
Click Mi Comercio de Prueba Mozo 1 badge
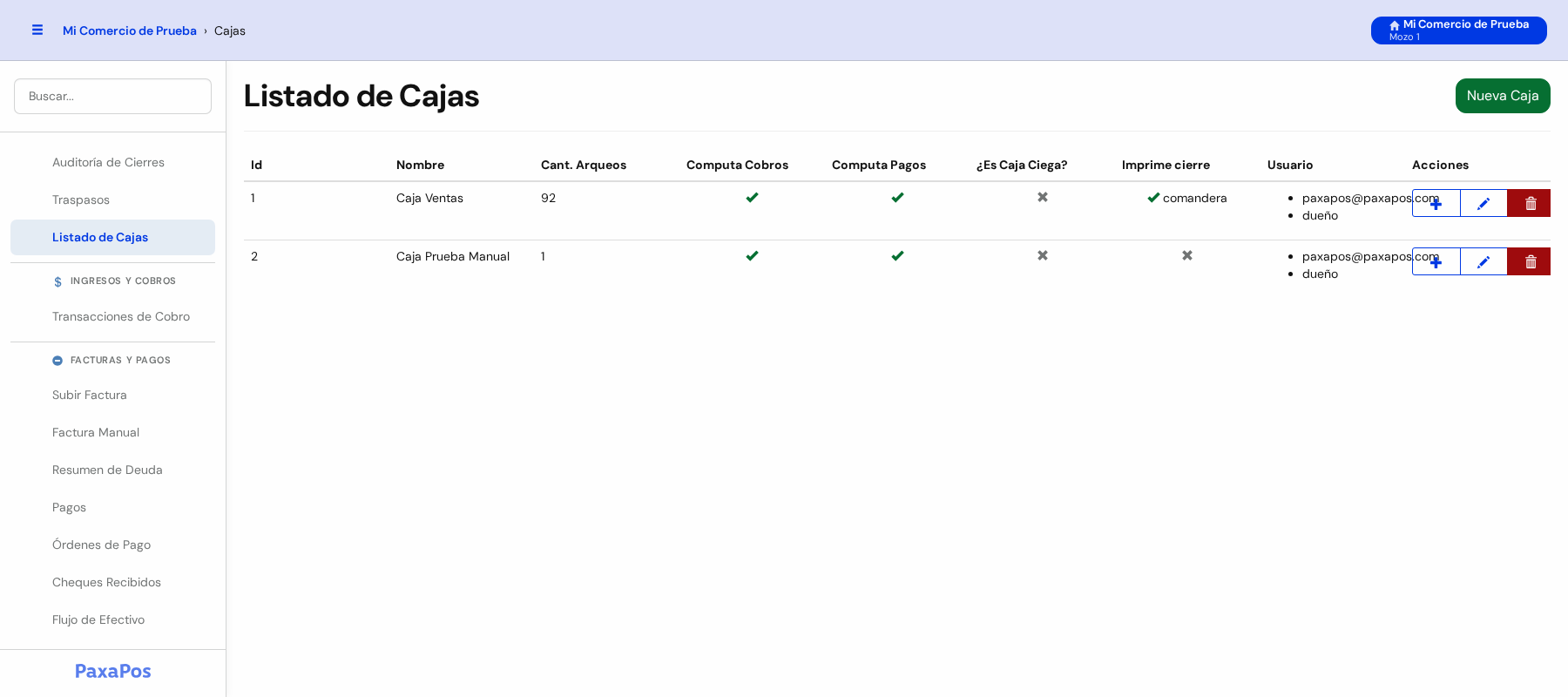[x=1459, y=30]
